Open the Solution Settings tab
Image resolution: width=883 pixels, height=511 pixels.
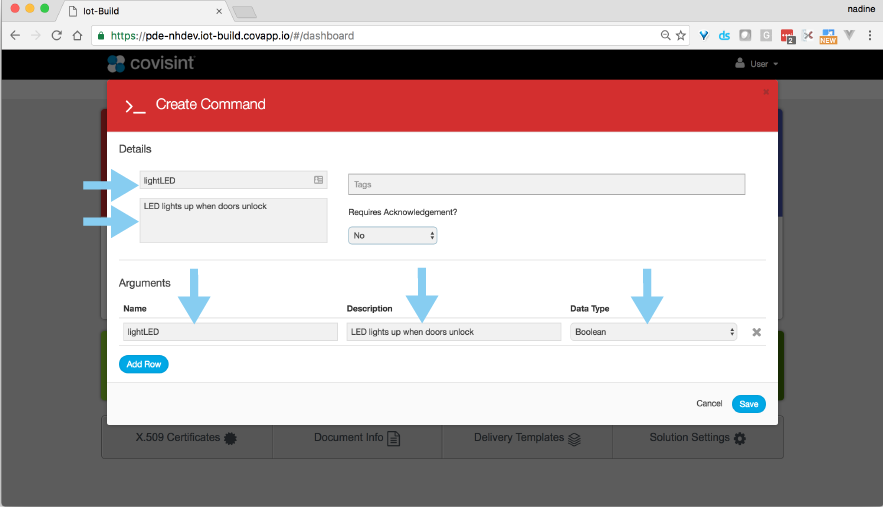pyautogui.click(x=697, y=438)
